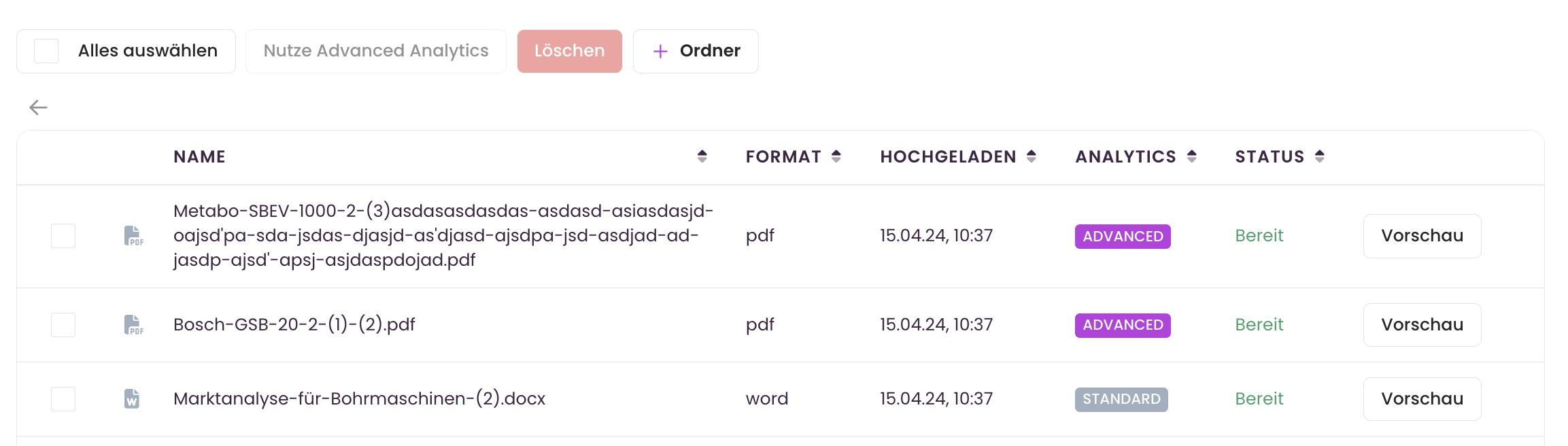This screenshot has height=446, width=1568.
Task: Click the ADVANCED badge on Bosch file
Action: pos(1122,325)
